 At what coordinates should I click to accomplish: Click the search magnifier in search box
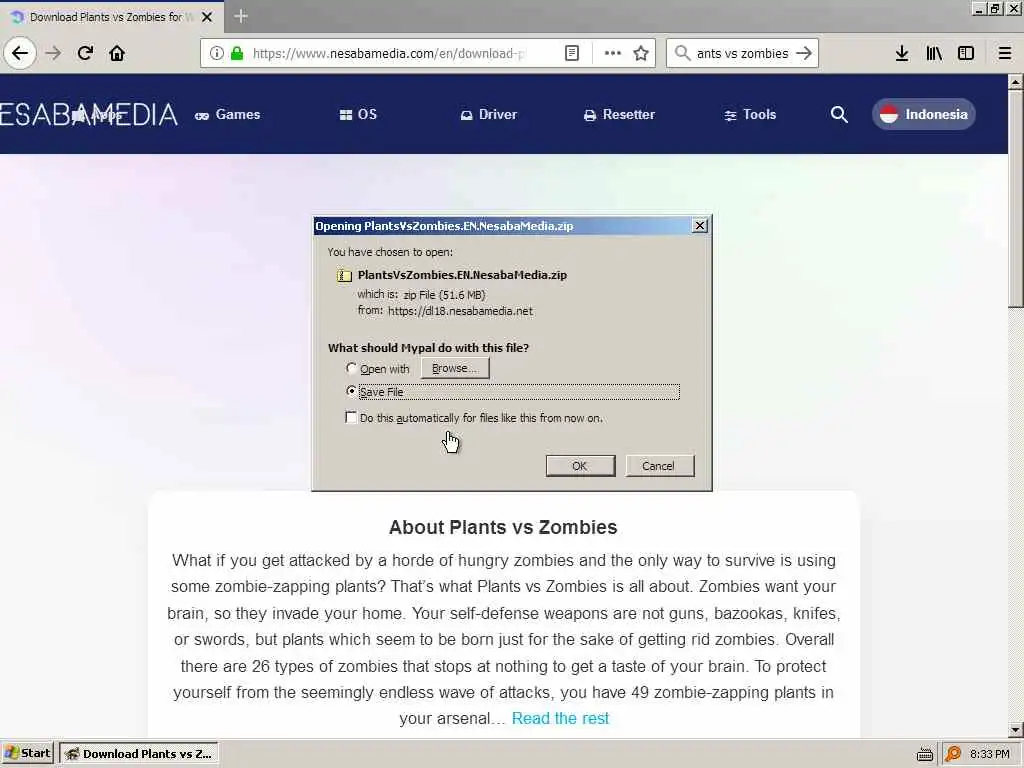(682, 53)
